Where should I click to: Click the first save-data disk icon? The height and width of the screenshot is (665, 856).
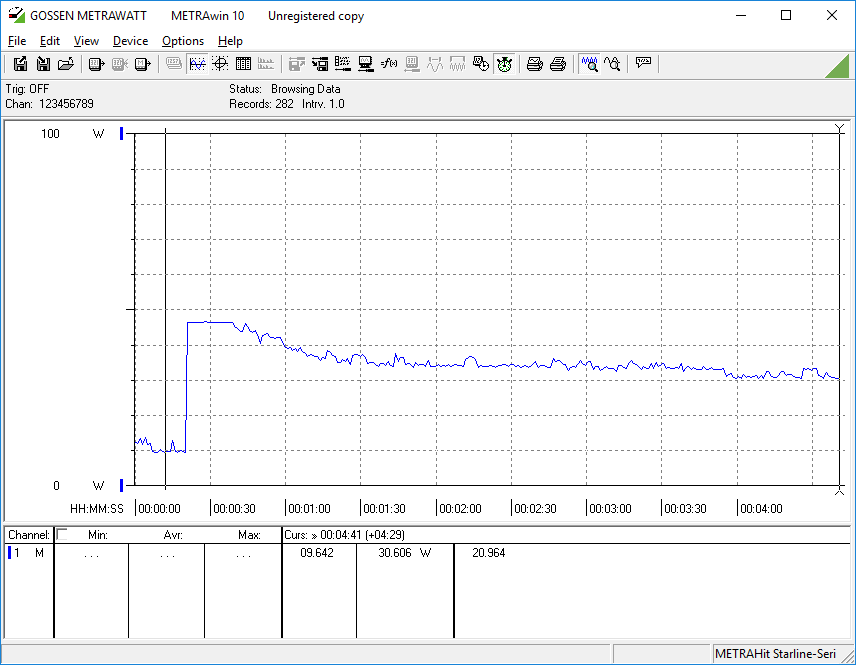point(20,64)
